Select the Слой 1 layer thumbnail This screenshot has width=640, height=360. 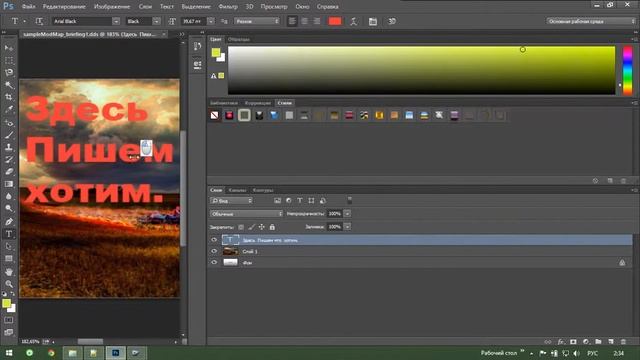click(x=230, y=251)
